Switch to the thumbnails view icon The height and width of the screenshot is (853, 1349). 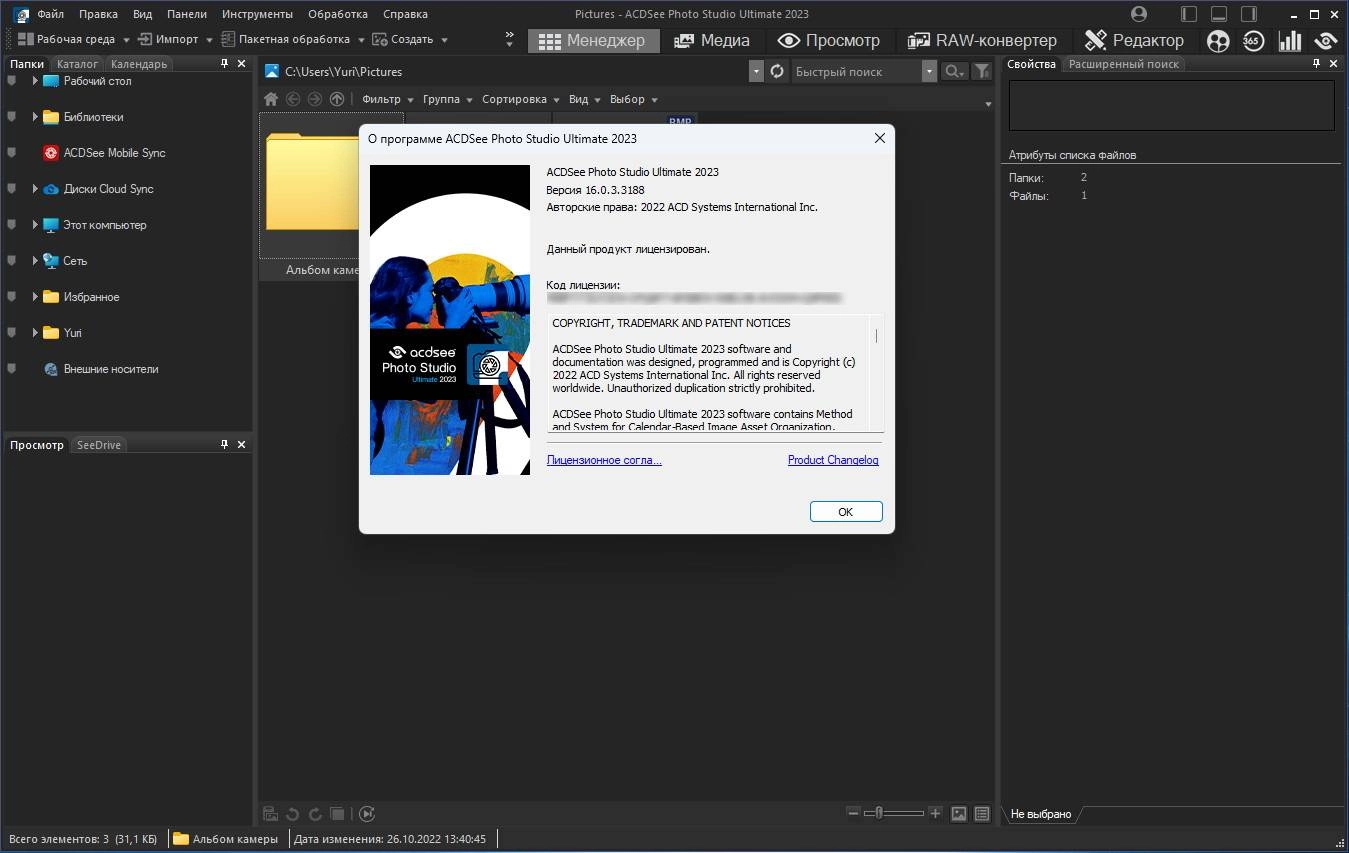click(959, 814)
